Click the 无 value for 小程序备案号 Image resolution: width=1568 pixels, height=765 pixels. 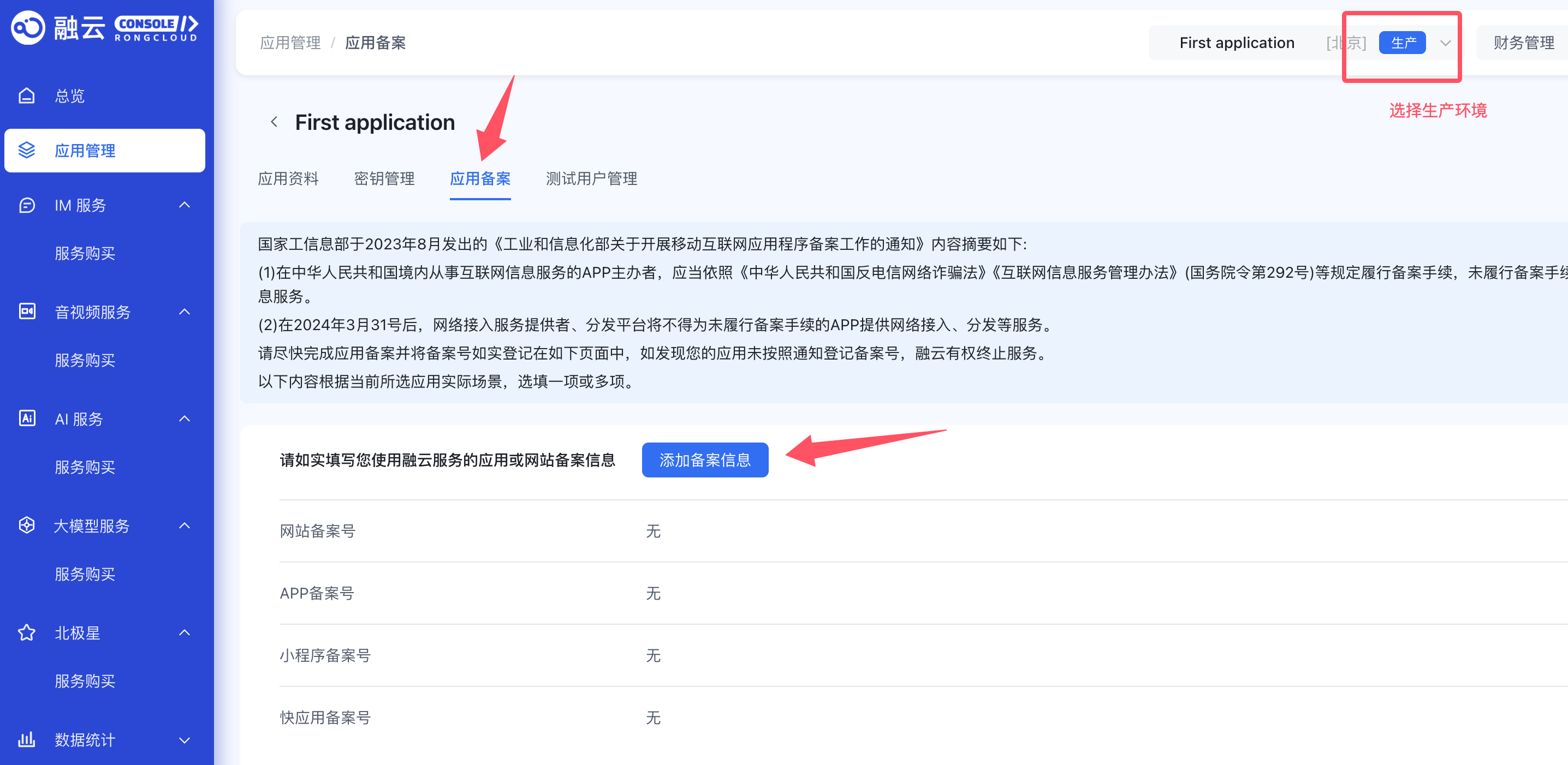[653, 655]
